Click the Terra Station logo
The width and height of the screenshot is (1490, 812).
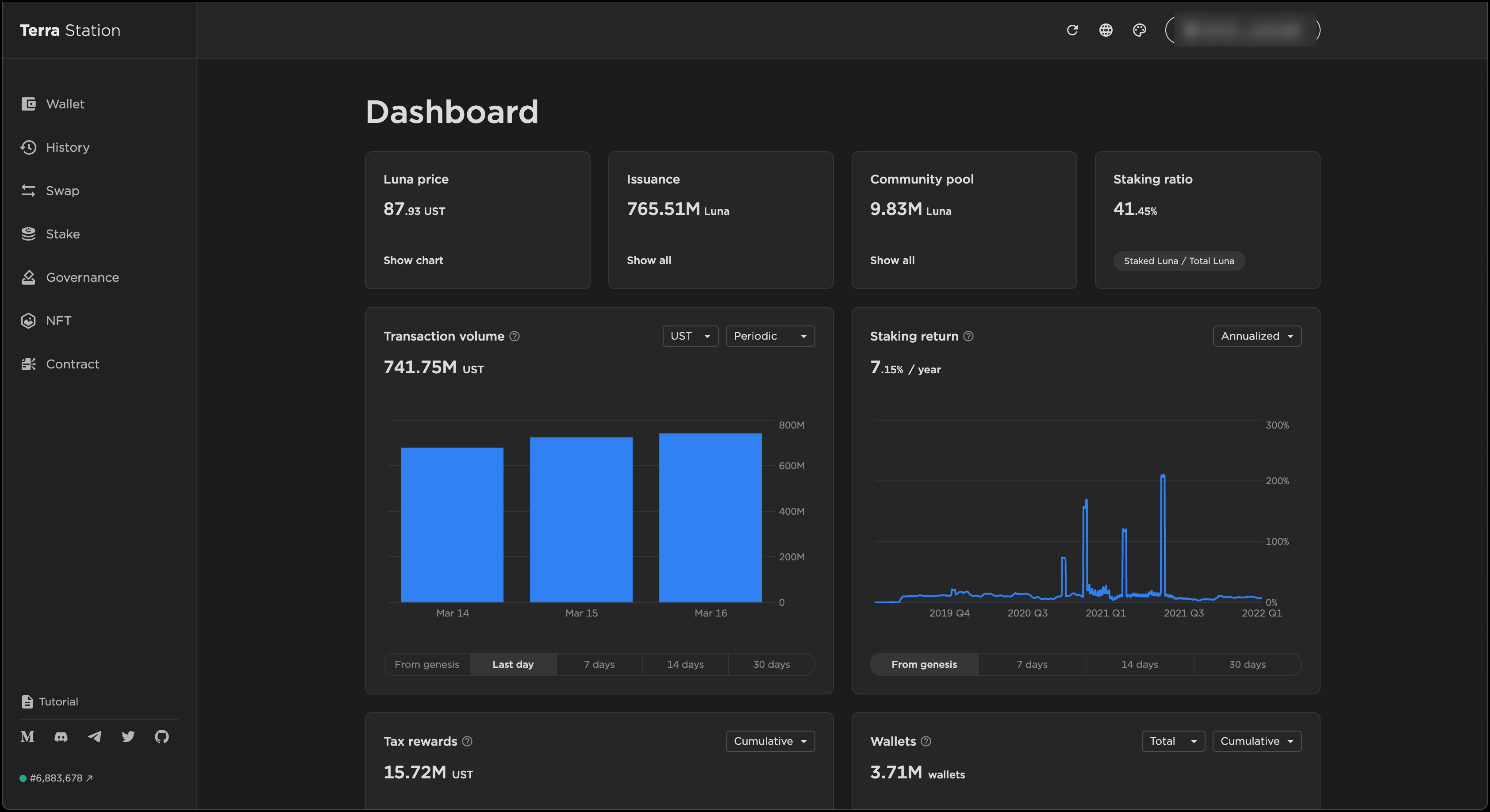(x=70, y=30)
